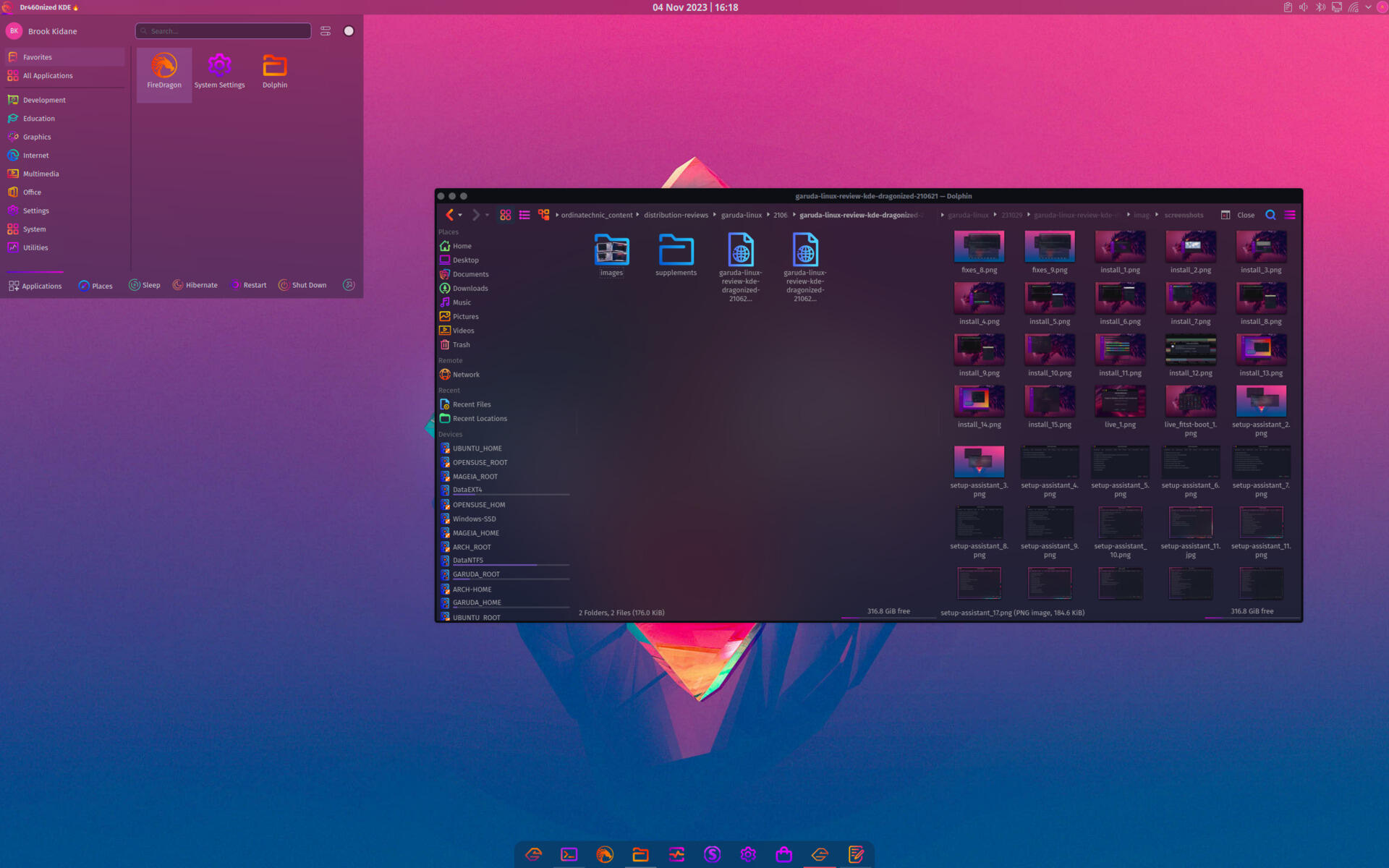
Task: Click the 316.8 GiB free space bar in left pane
Action: point(888,612)
